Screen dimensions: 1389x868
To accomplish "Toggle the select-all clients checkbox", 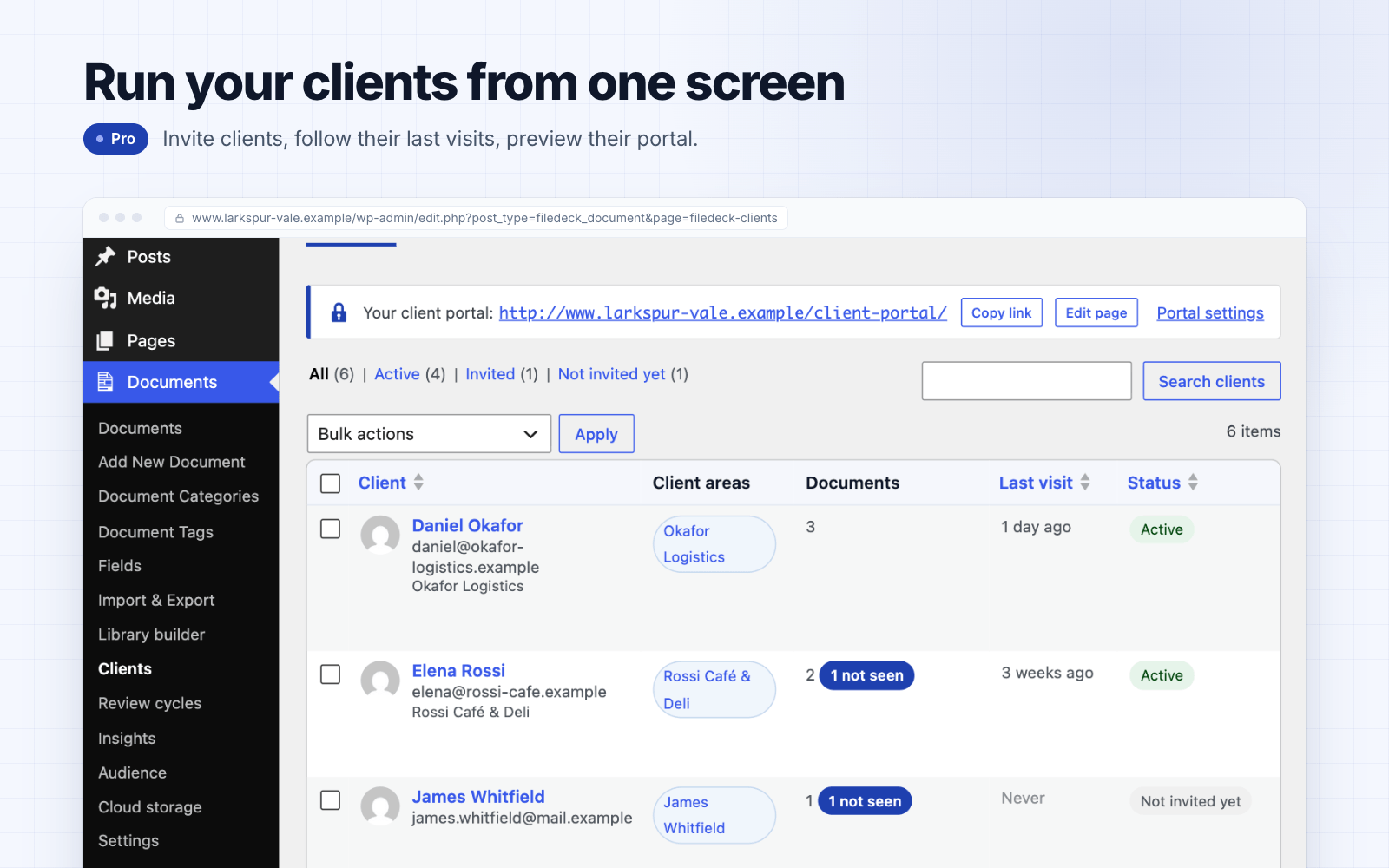I will click(x=331, y=483).
